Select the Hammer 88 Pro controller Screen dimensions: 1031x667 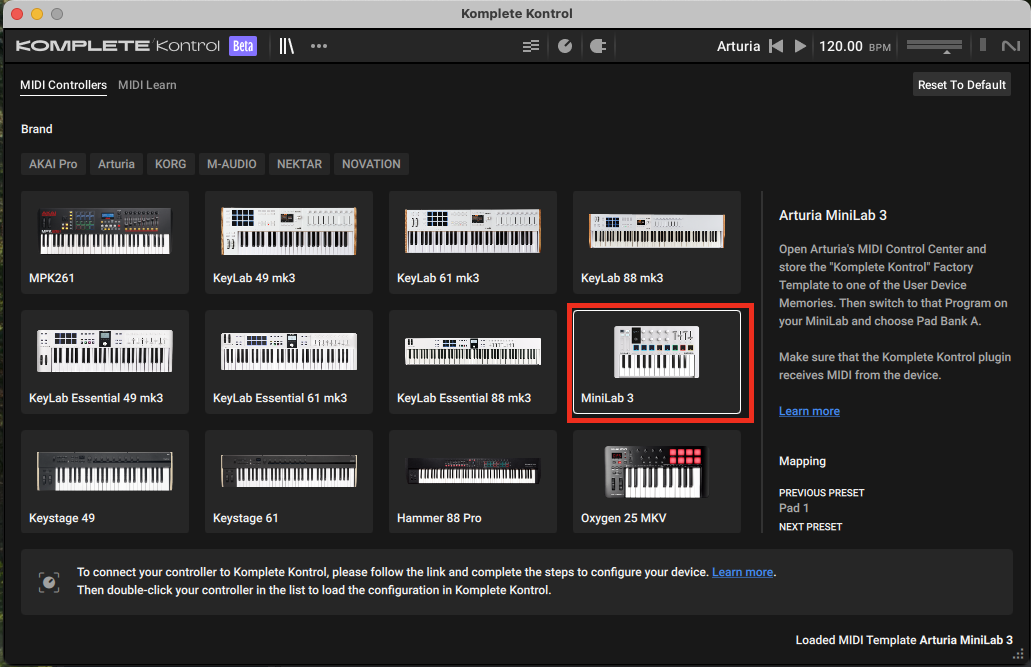(x=473, y=482)
